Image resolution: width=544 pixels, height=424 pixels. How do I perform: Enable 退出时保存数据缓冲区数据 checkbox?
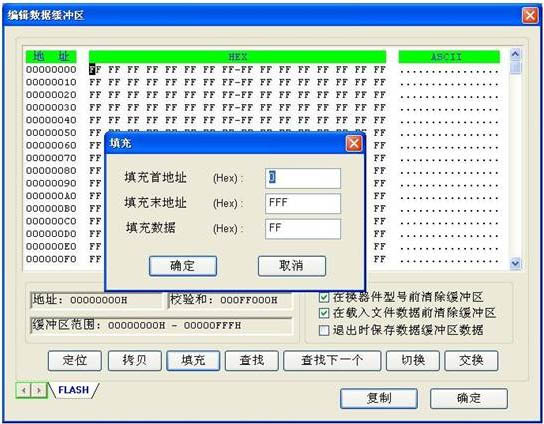tap(324, 330)
